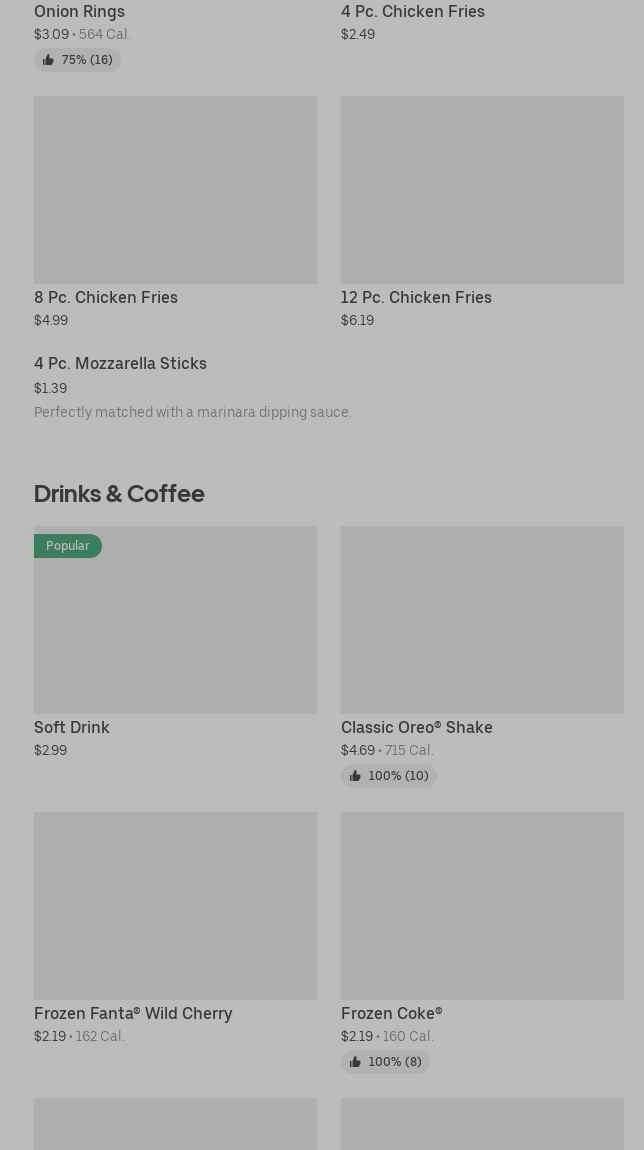The width and height of the screenshot is (644, 1150).
Task: Click the Classic Oreo Shake title text
Action: pos(416,727)
